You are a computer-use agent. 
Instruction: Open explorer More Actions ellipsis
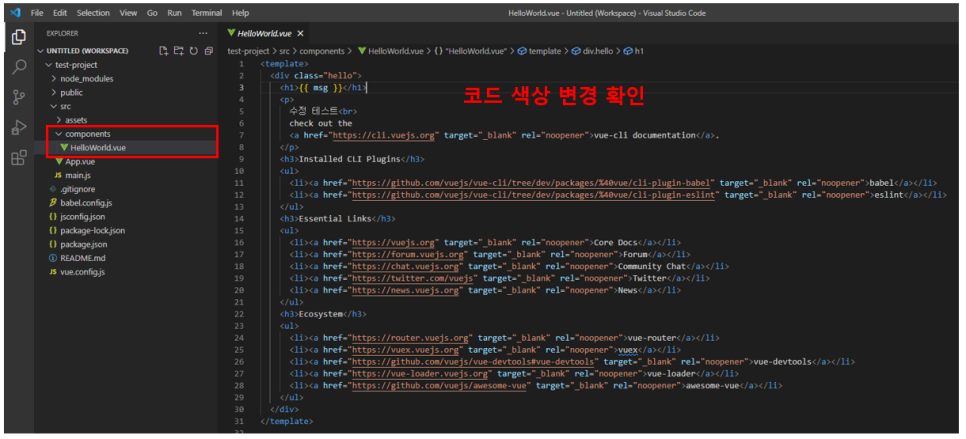pyautogui.click(x=203, y=33)
